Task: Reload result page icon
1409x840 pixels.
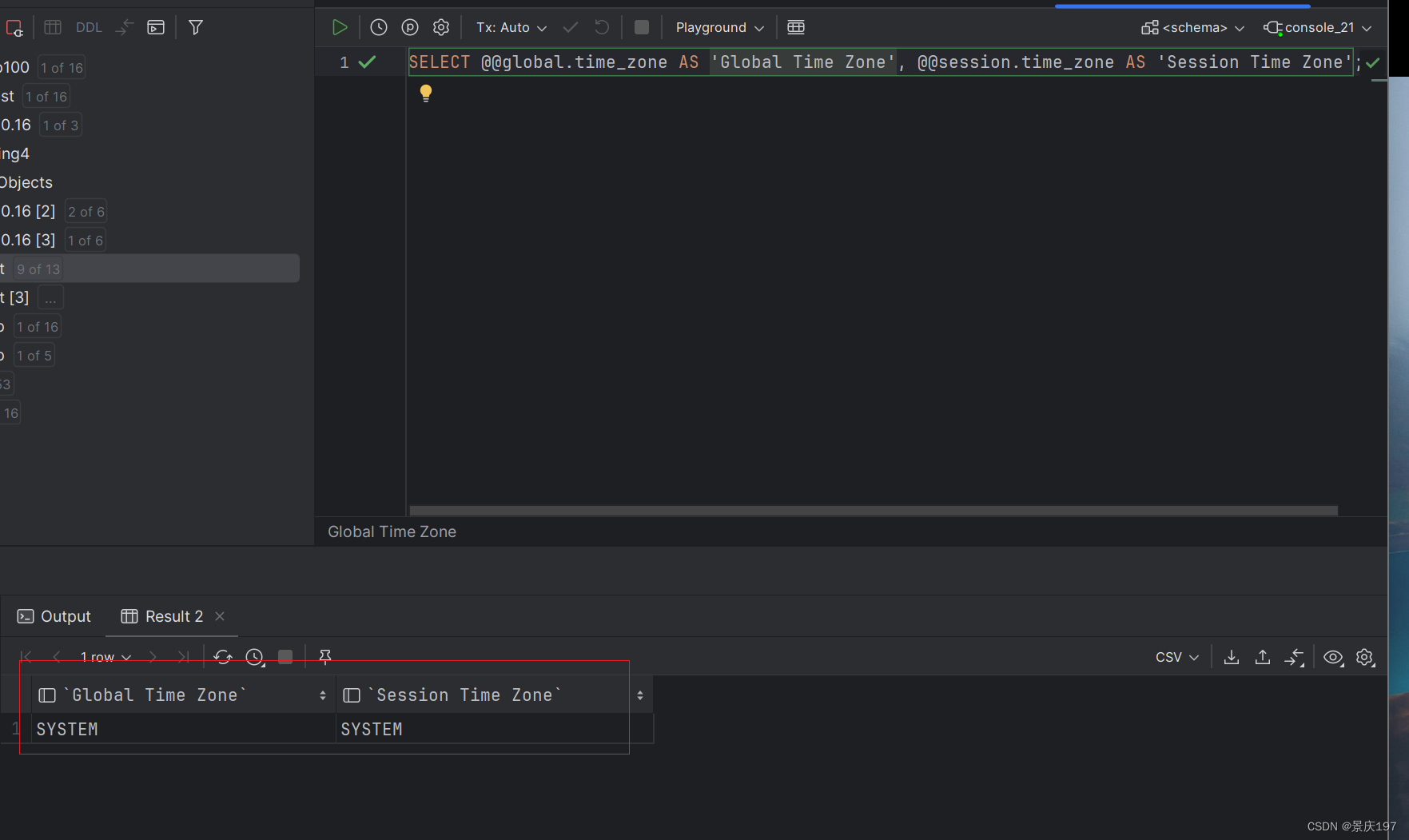Action: click(x=223, y=657)
